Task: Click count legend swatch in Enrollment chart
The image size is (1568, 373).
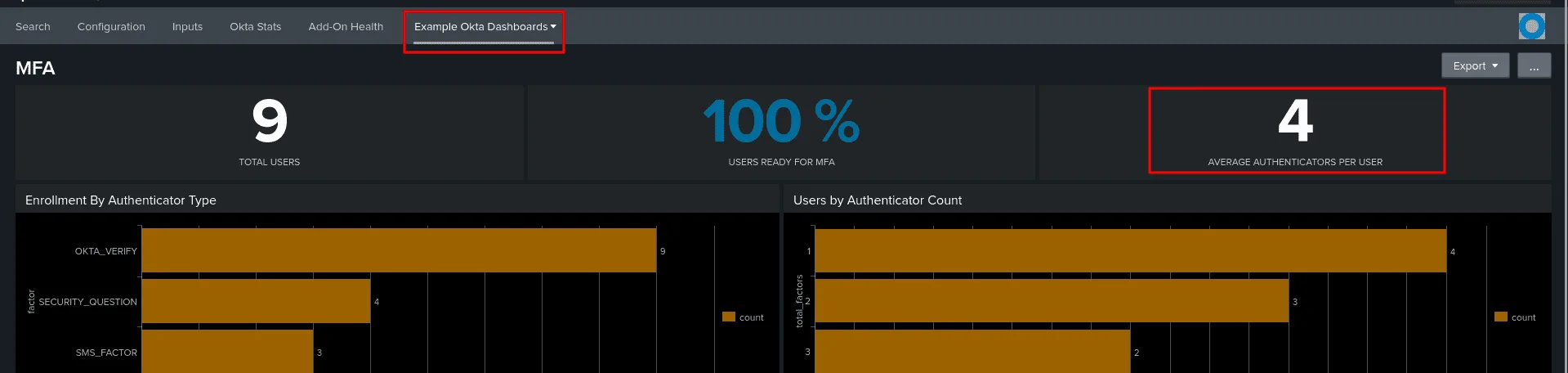Action: click(x=729, y=317)
